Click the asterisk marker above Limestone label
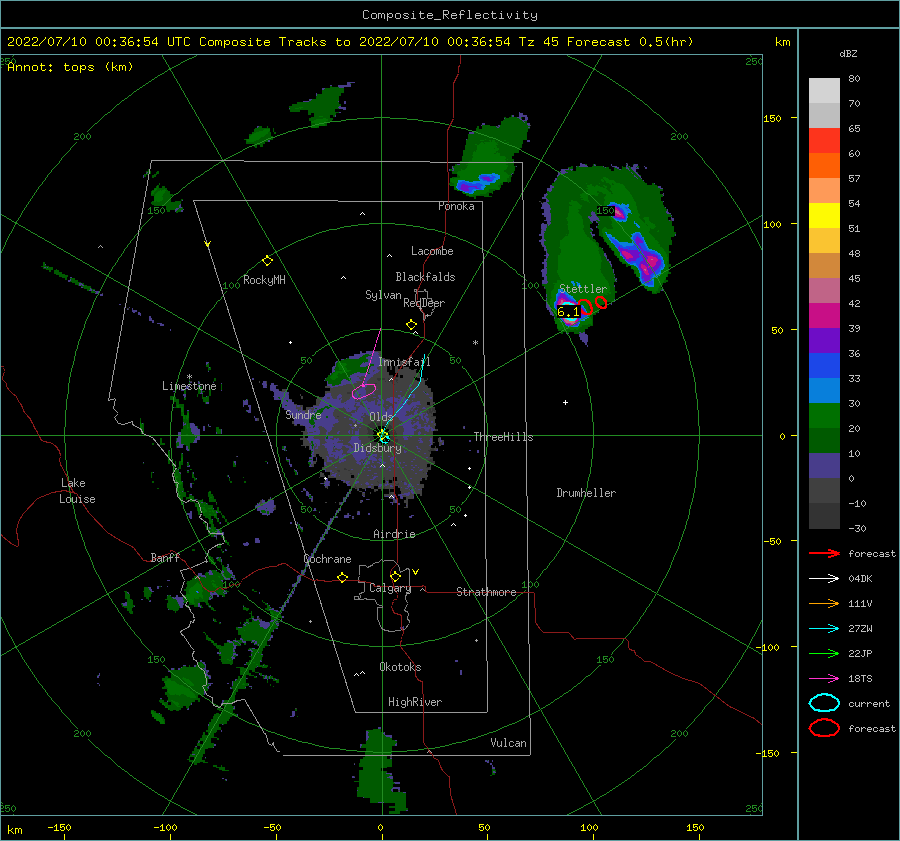The image size is (900, 841). [189, 377]
